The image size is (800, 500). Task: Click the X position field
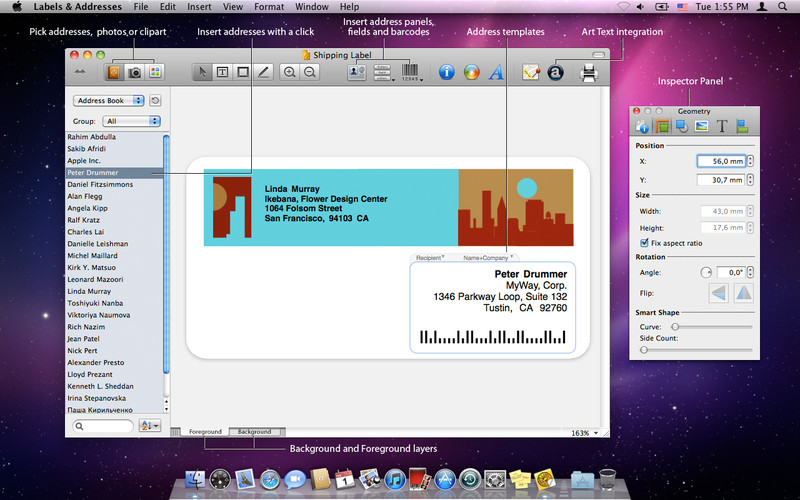pos(721,161)
